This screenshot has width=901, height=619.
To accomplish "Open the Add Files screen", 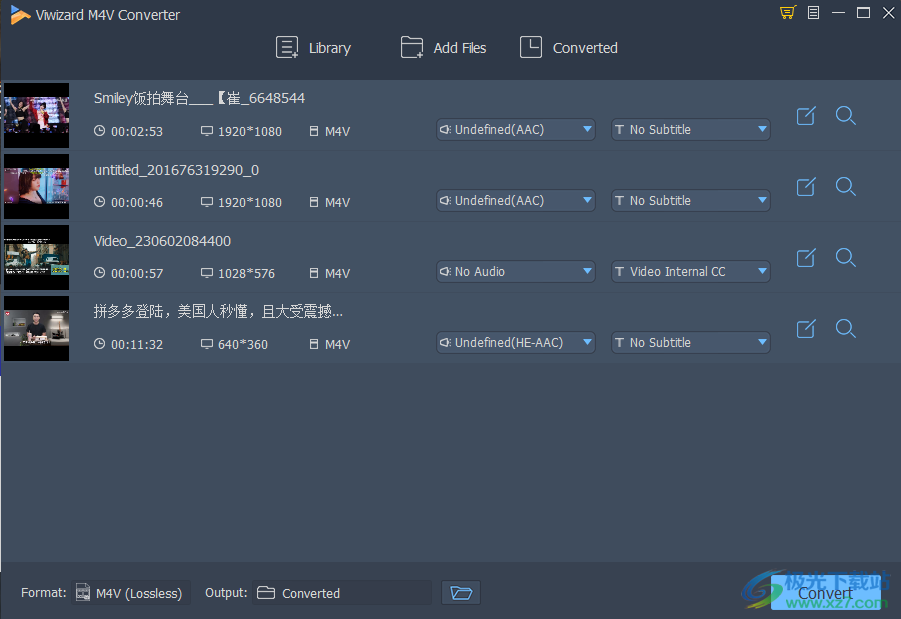I will coord(443,47).
